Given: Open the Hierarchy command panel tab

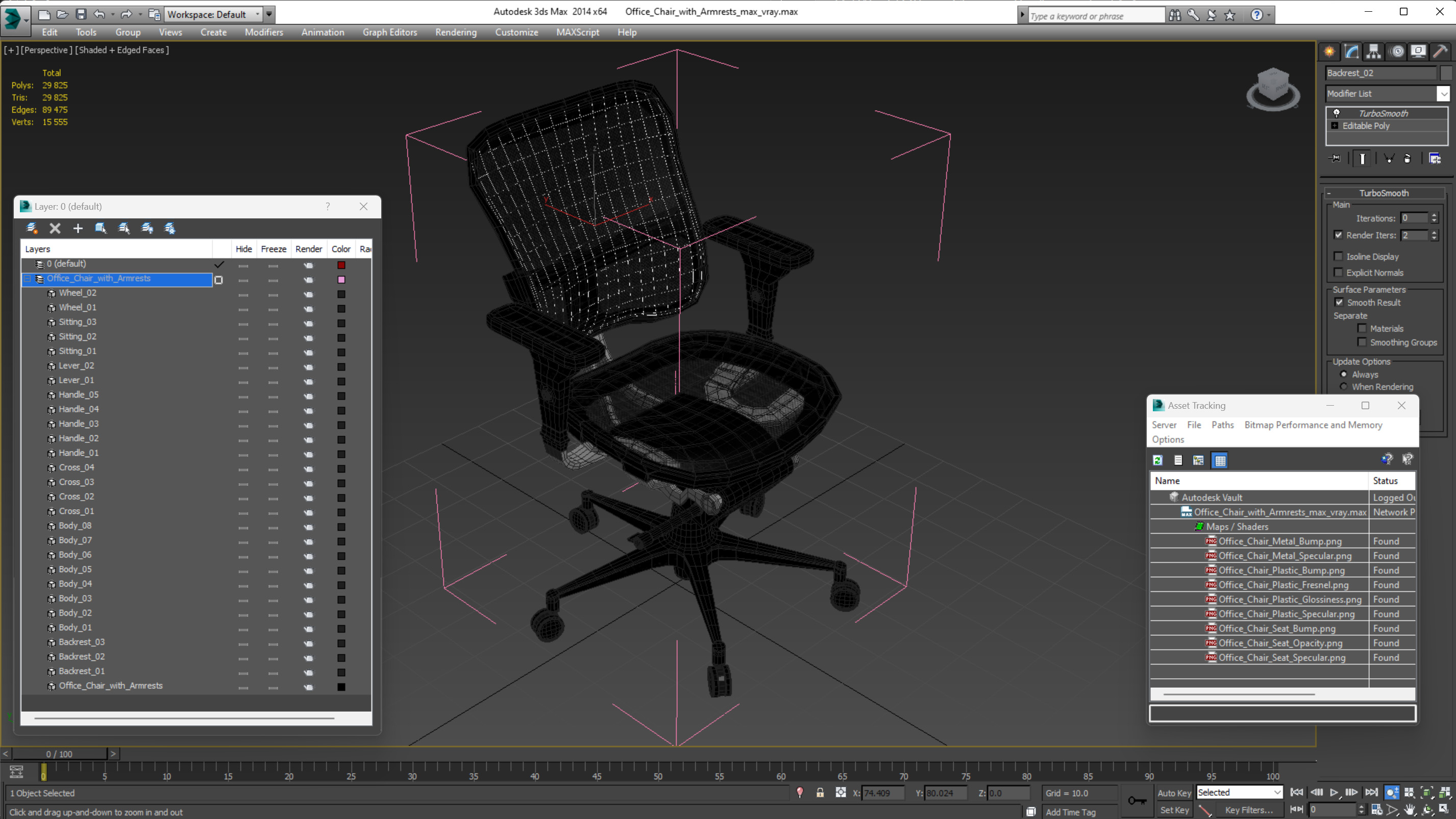Looking at the screenshot, I should tap(1373, 52).
